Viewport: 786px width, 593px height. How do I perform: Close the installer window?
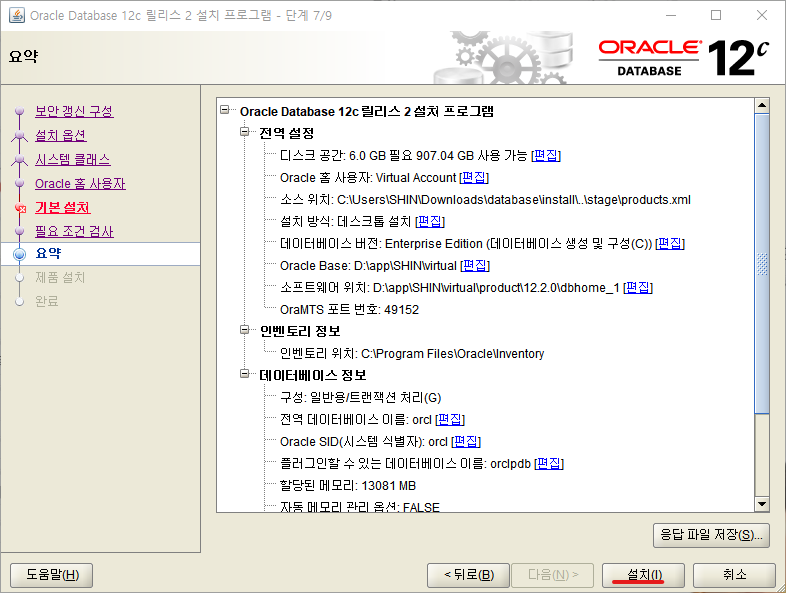pos(762,15)
